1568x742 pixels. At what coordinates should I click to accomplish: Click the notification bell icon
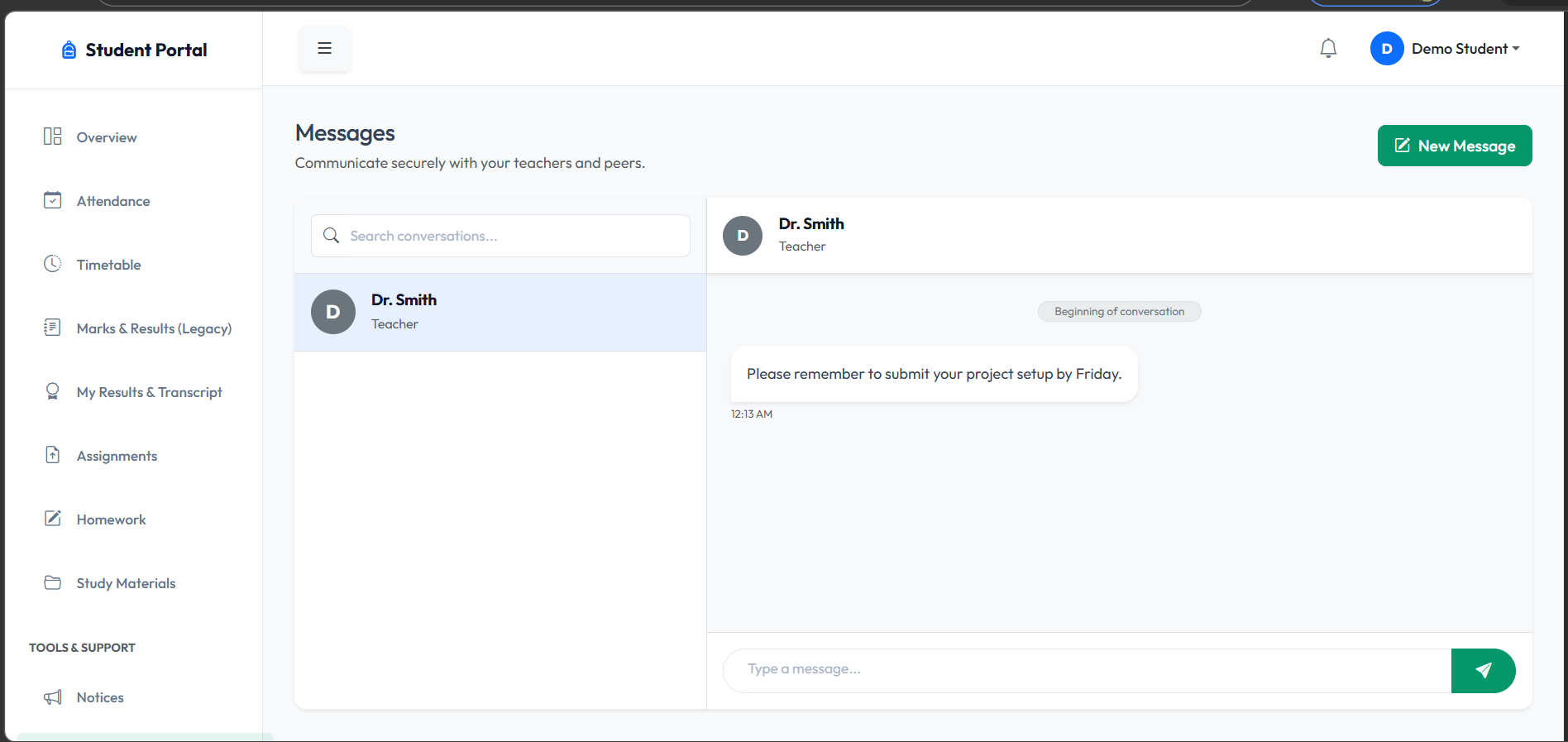pos(1328,48)
